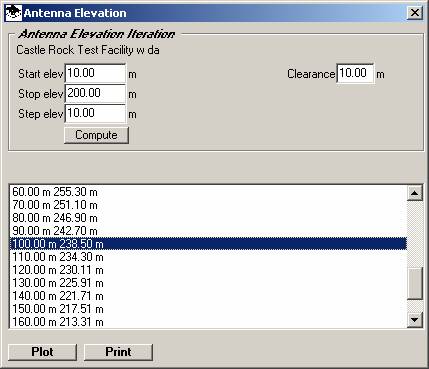429x369 pixels.
Task: Click the results list scroll down arrow
Action: (x=415, y=320)
